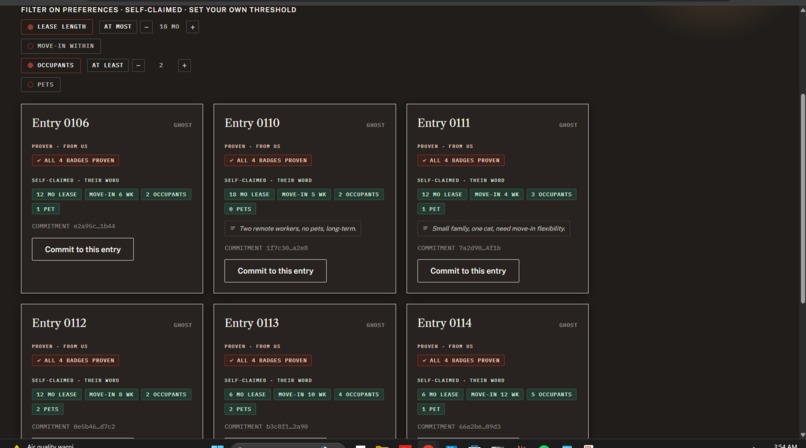Click the note icon in Entry 0110
Screen dimensions: 806x448
[232, 229]
